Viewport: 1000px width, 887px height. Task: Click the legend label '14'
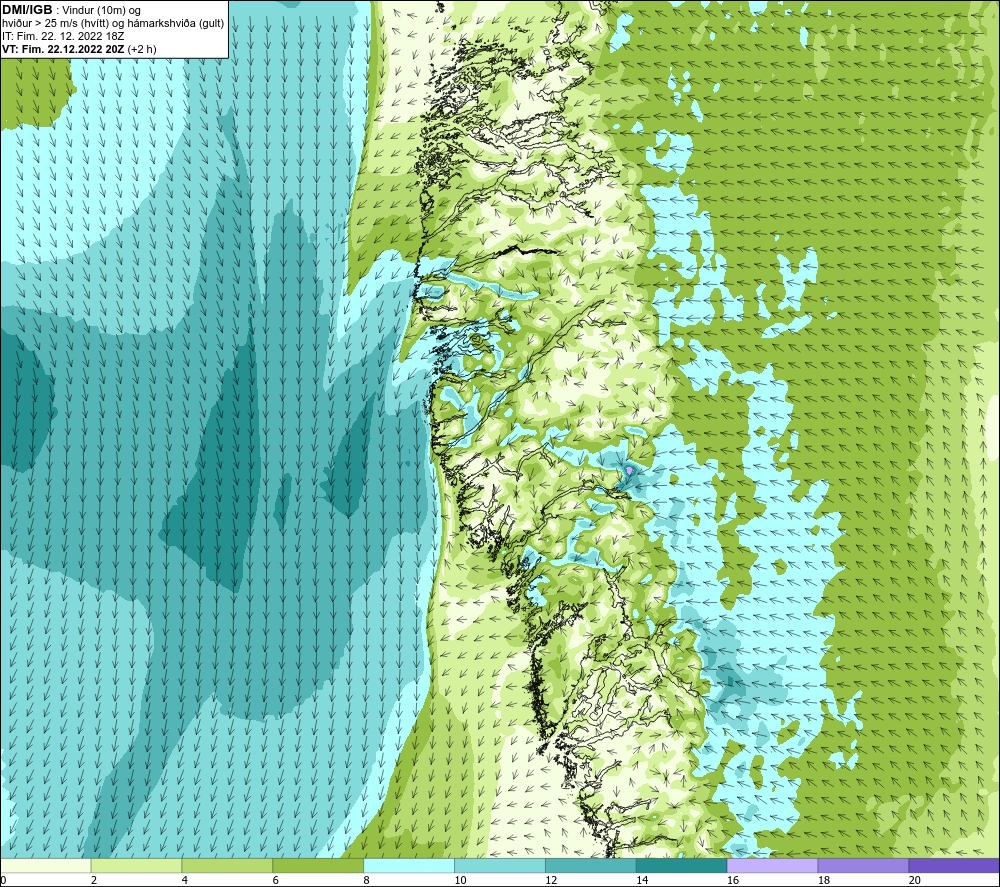[x=642, y=880]
